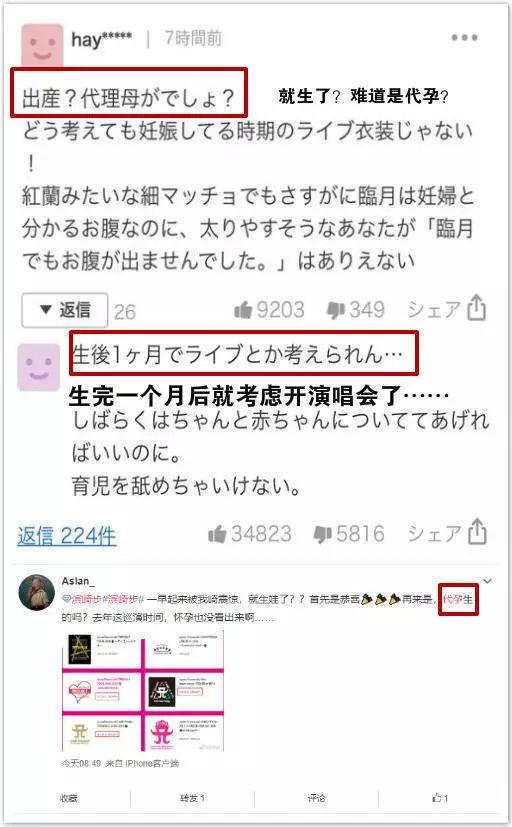Open the three-dot menu on hay***** comment
The height and width of the screenshot is (827, 512).
coord(464,37)
